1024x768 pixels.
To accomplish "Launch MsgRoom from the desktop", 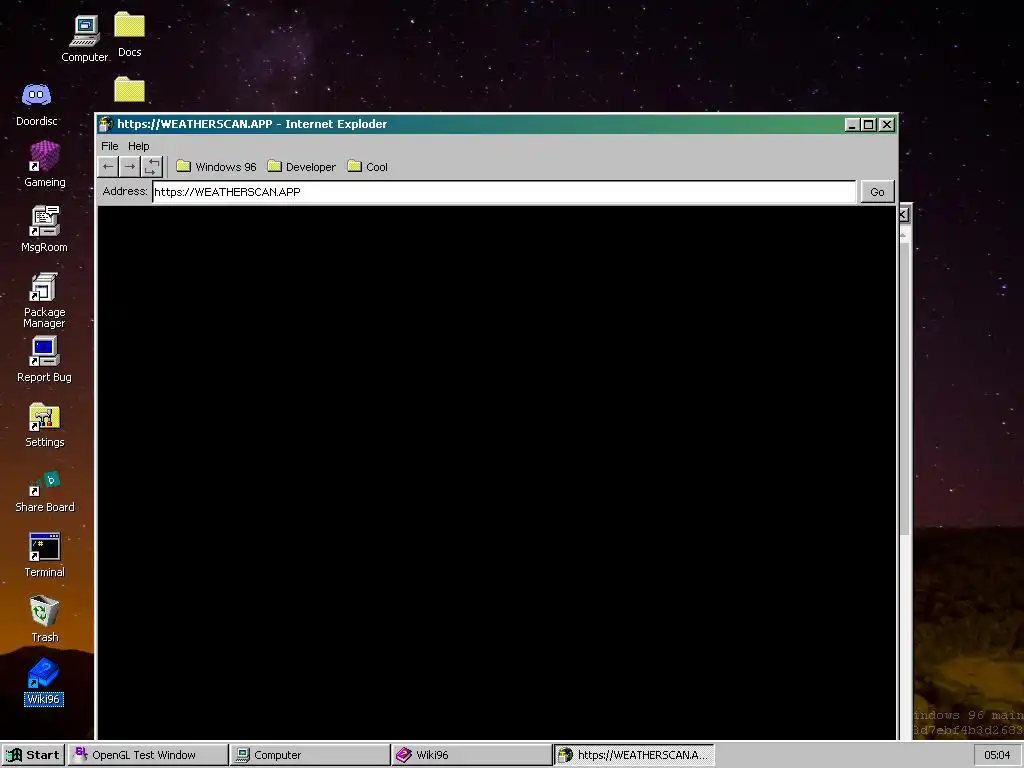I will [x=44, y=229].
